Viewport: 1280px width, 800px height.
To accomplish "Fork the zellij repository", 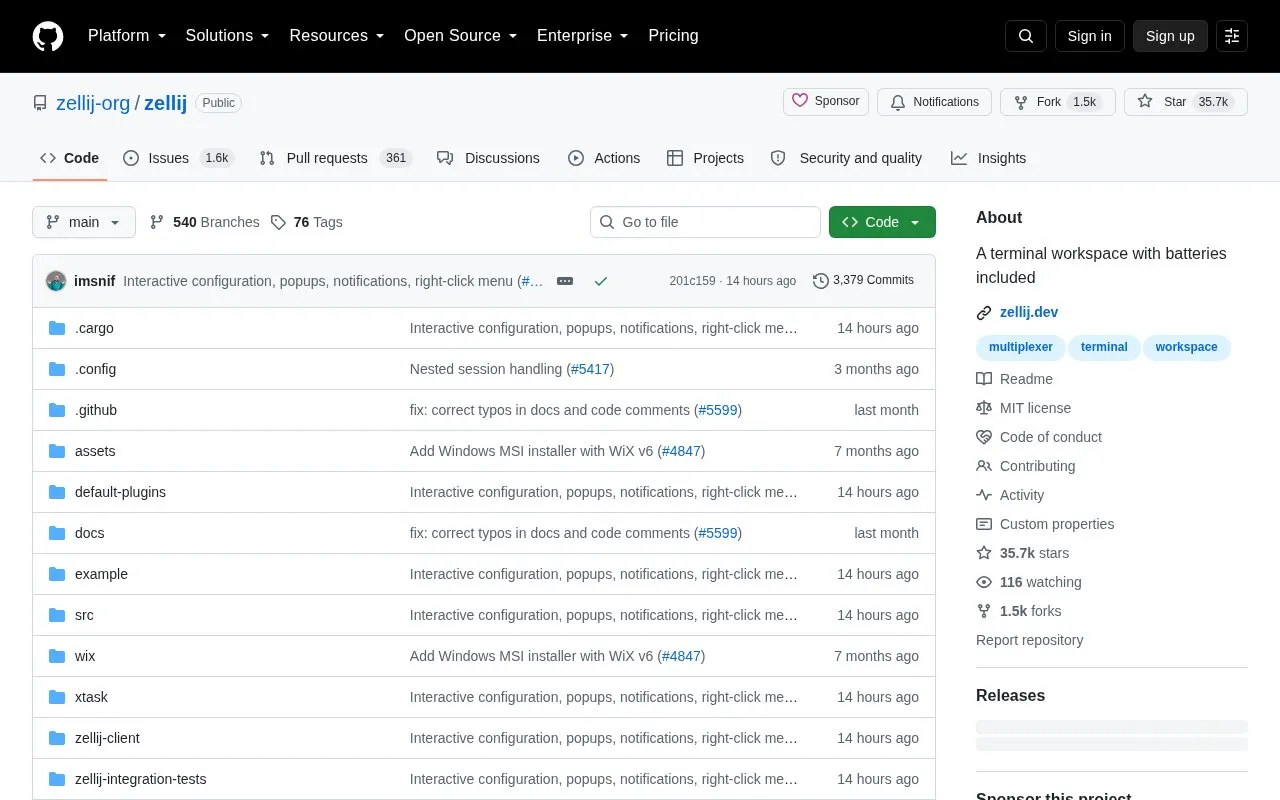I will point(1057,102).
